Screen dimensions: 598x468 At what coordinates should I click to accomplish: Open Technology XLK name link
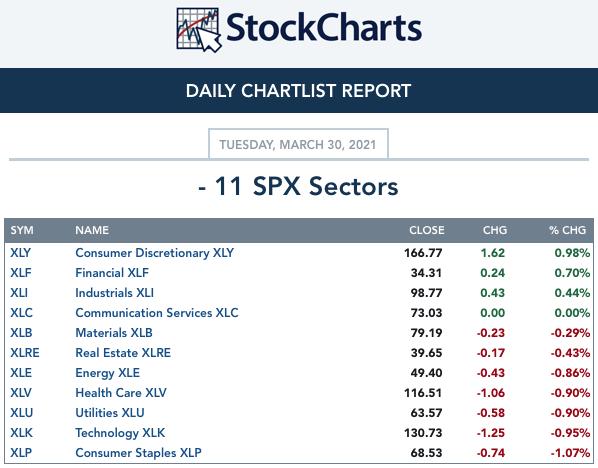(120, 433)
